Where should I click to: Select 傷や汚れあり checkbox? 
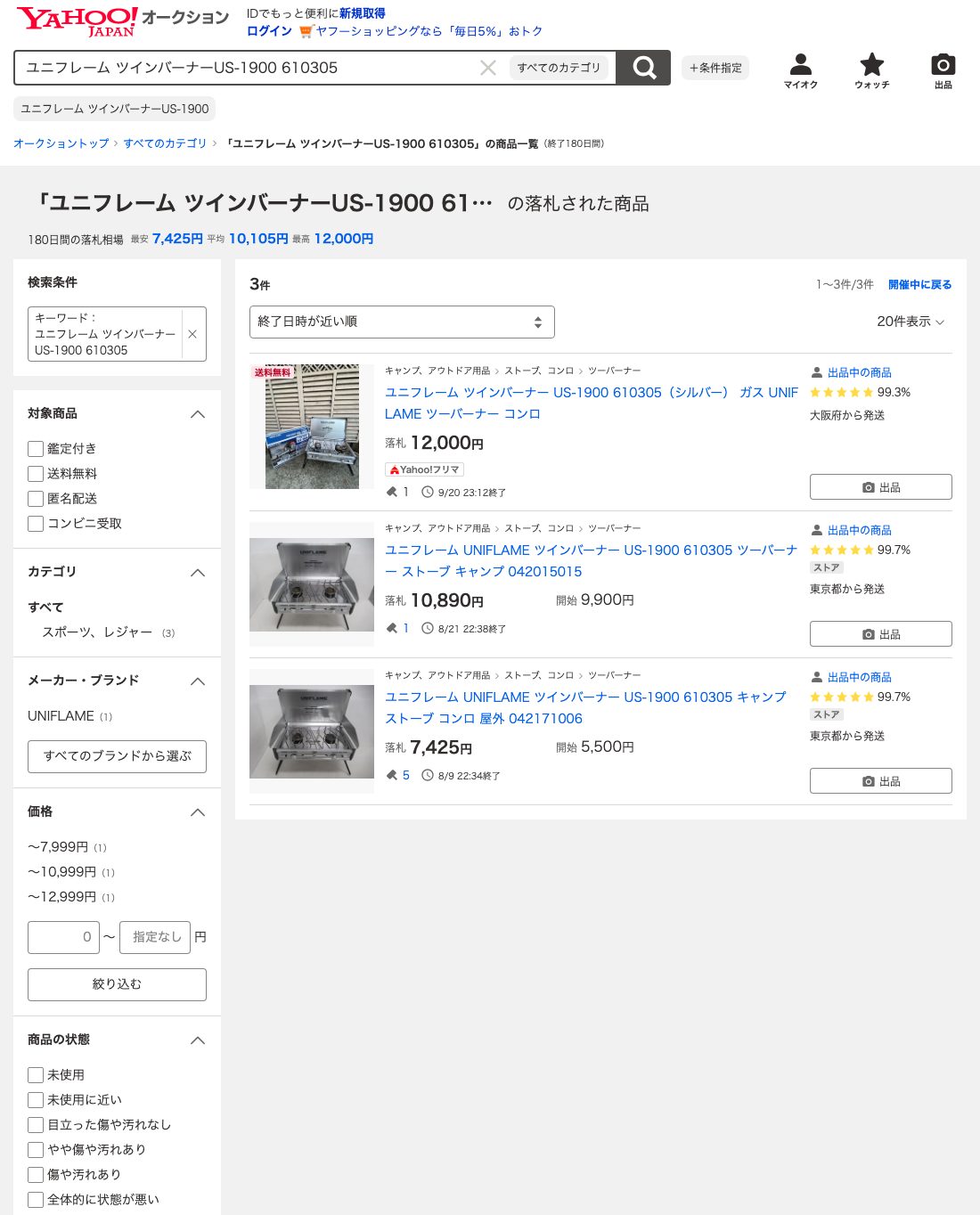(36, 1175)
